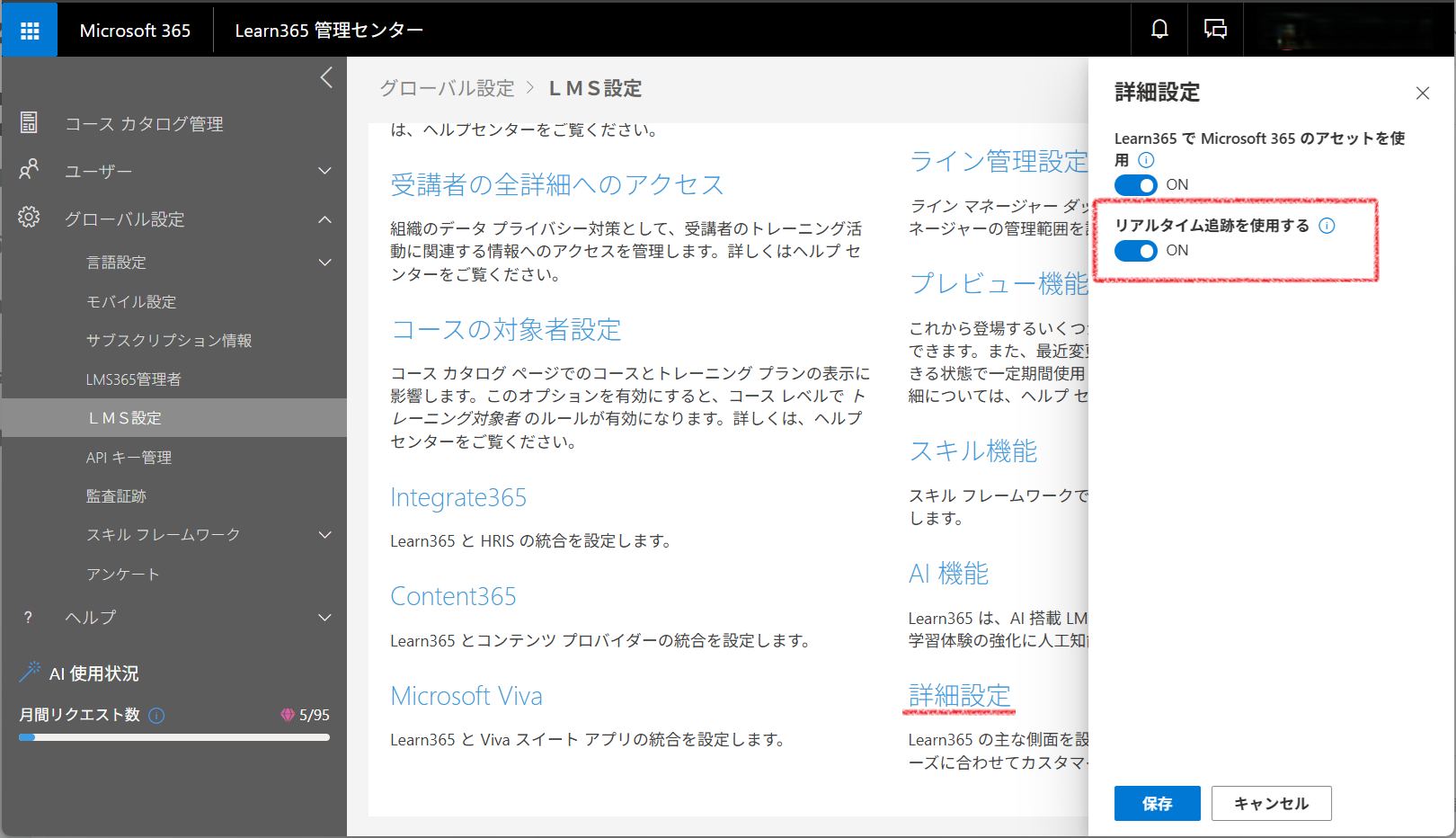Click the users icon in sidebar
The height and width of the screenshot is (838, 1456).
[x=29, y=169]
